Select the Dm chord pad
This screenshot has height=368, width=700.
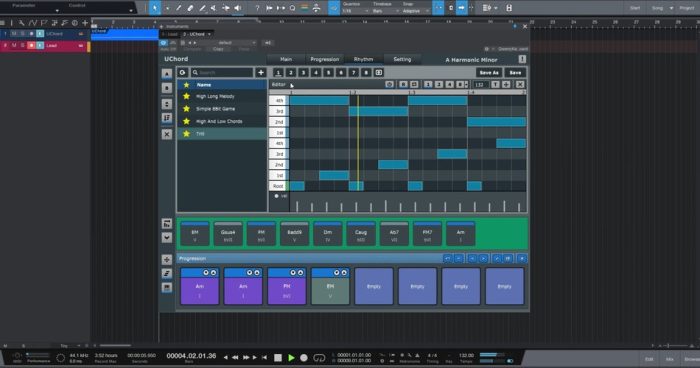coord(328,233)
